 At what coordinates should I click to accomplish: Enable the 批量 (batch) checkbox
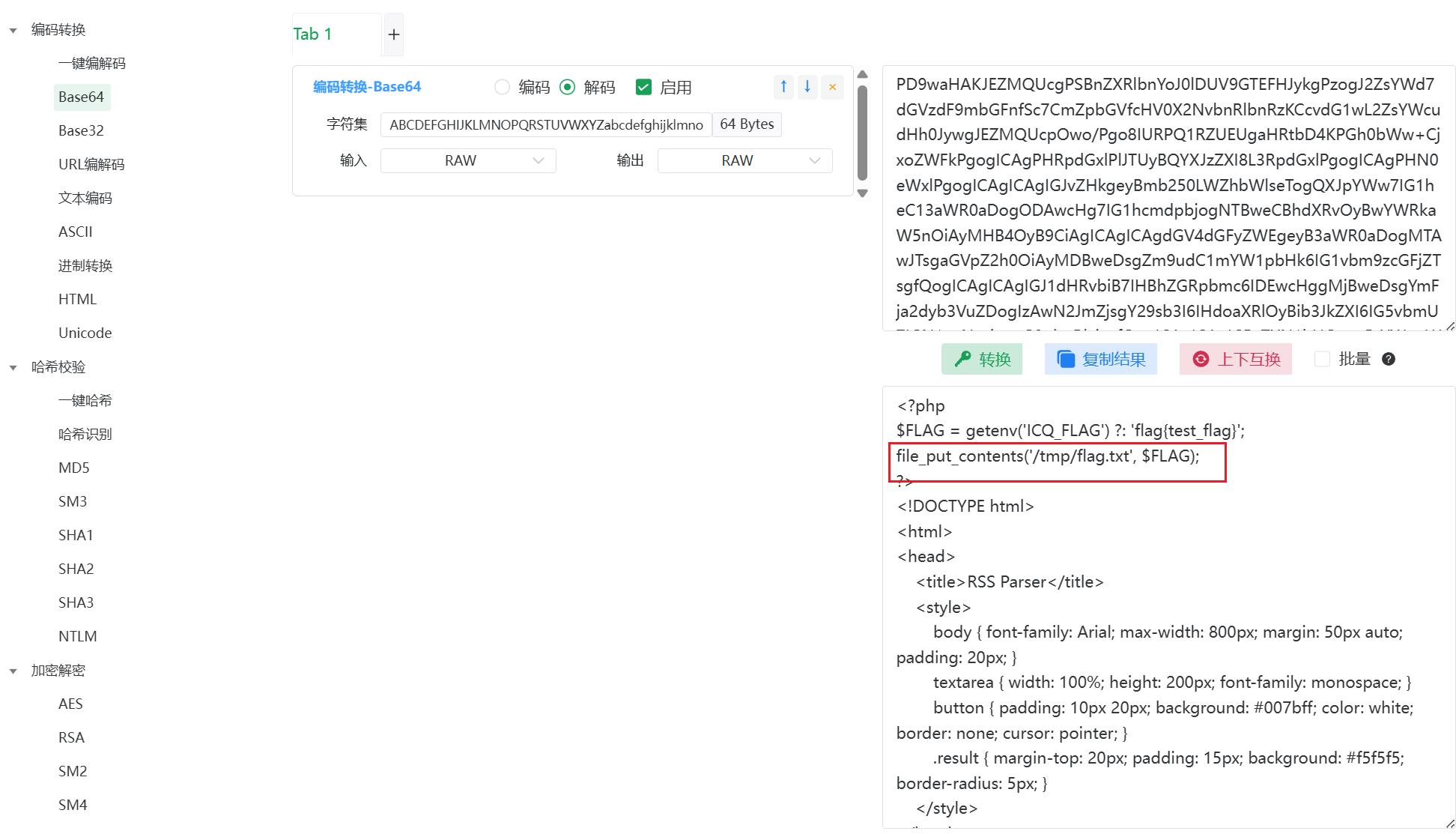[x=1323, y=359]
